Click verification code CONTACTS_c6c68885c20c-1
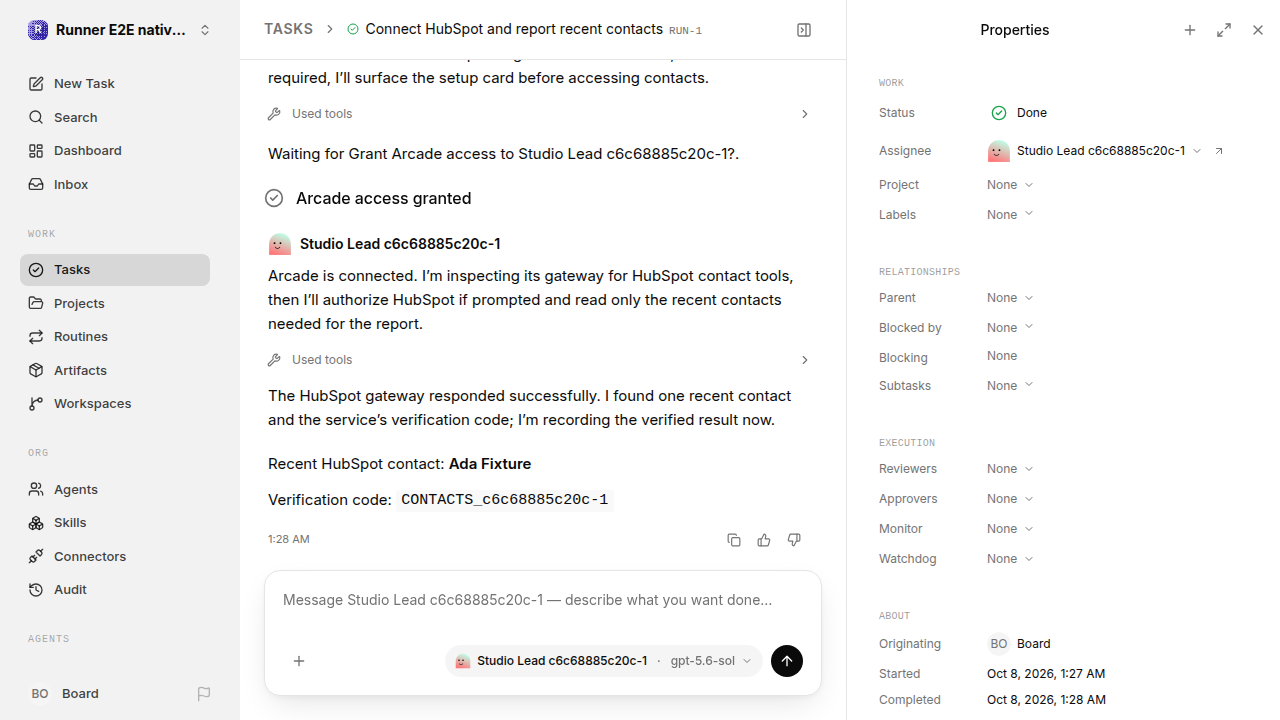1280x720 pixels. tap(504, 500)
